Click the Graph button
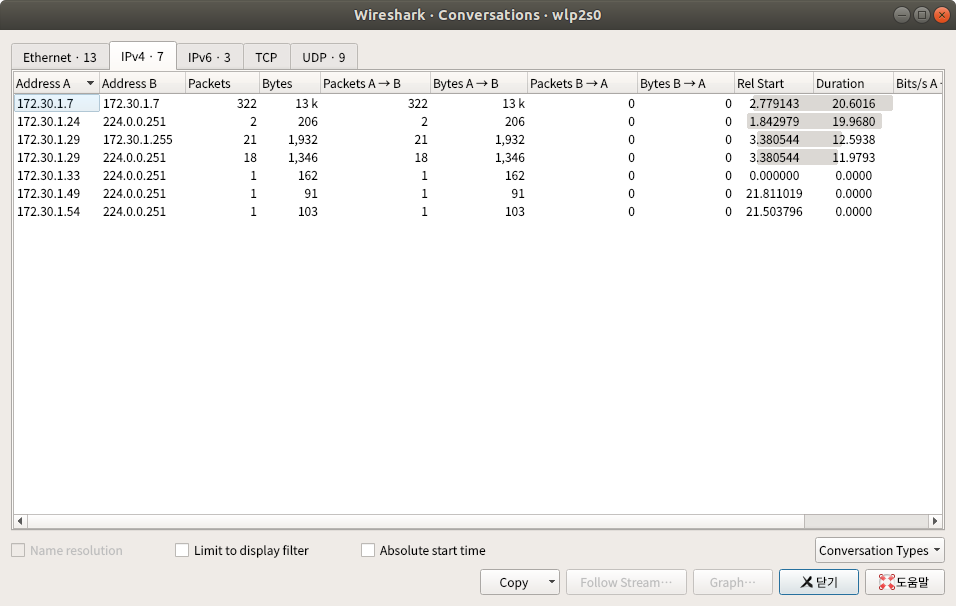Viewport: 956px width, 606px height. (733, 582)
